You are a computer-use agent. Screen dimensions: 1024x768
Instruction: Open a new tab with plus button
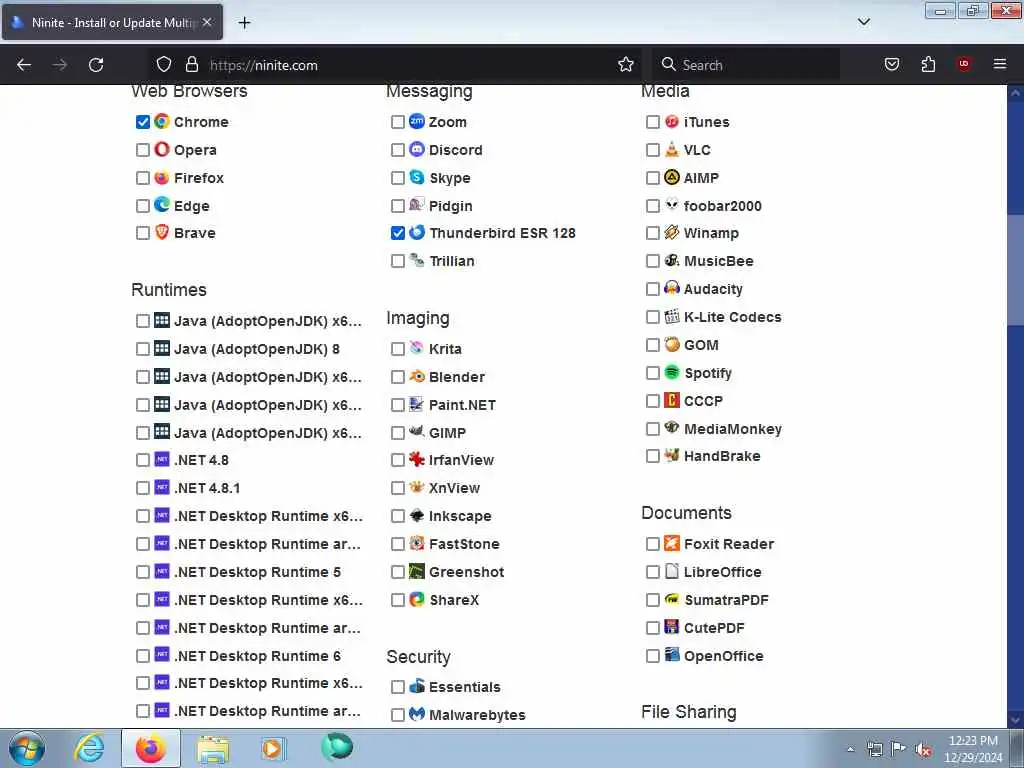(244, 23)
